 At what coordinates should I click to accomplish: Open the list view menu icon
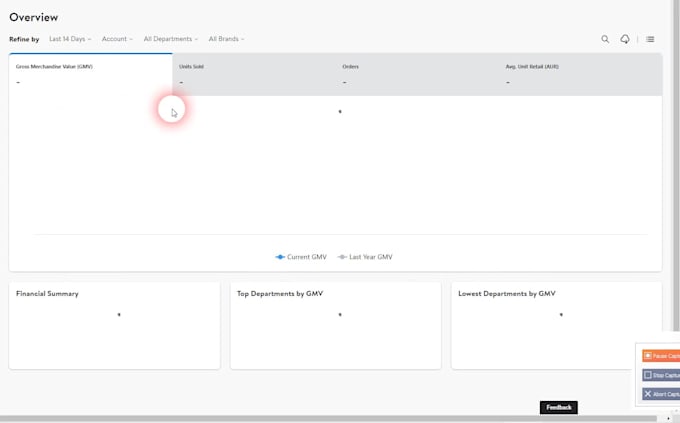(650, 39)
